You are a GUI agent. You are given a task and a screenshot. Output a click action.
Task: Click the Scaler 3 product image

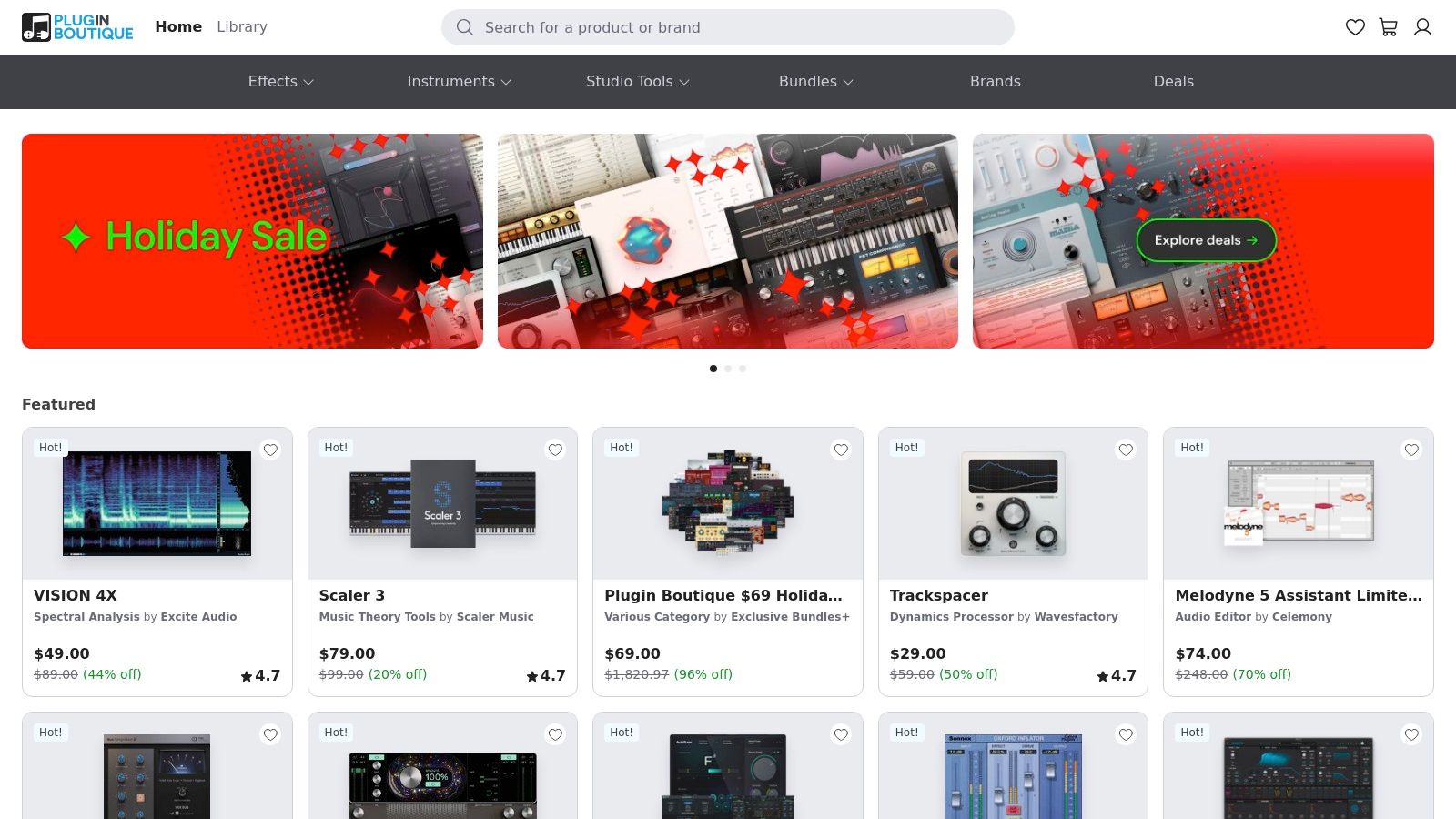pos(442,503)
